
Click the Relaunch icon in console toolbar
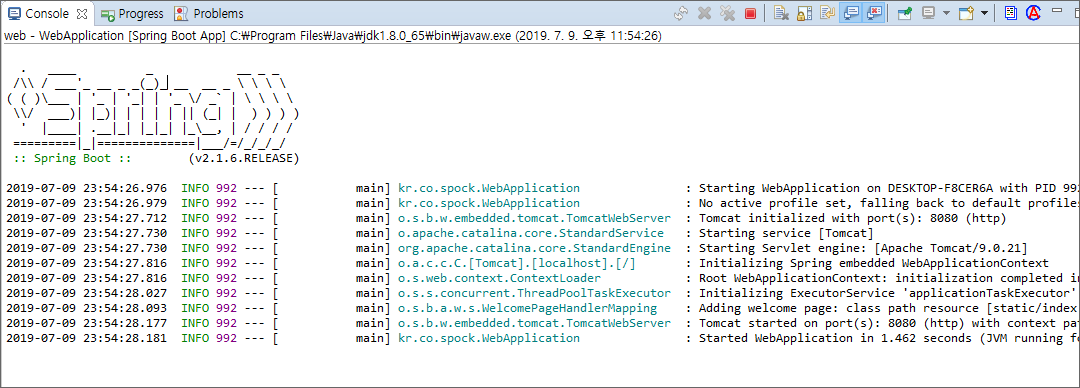point(681,13)
